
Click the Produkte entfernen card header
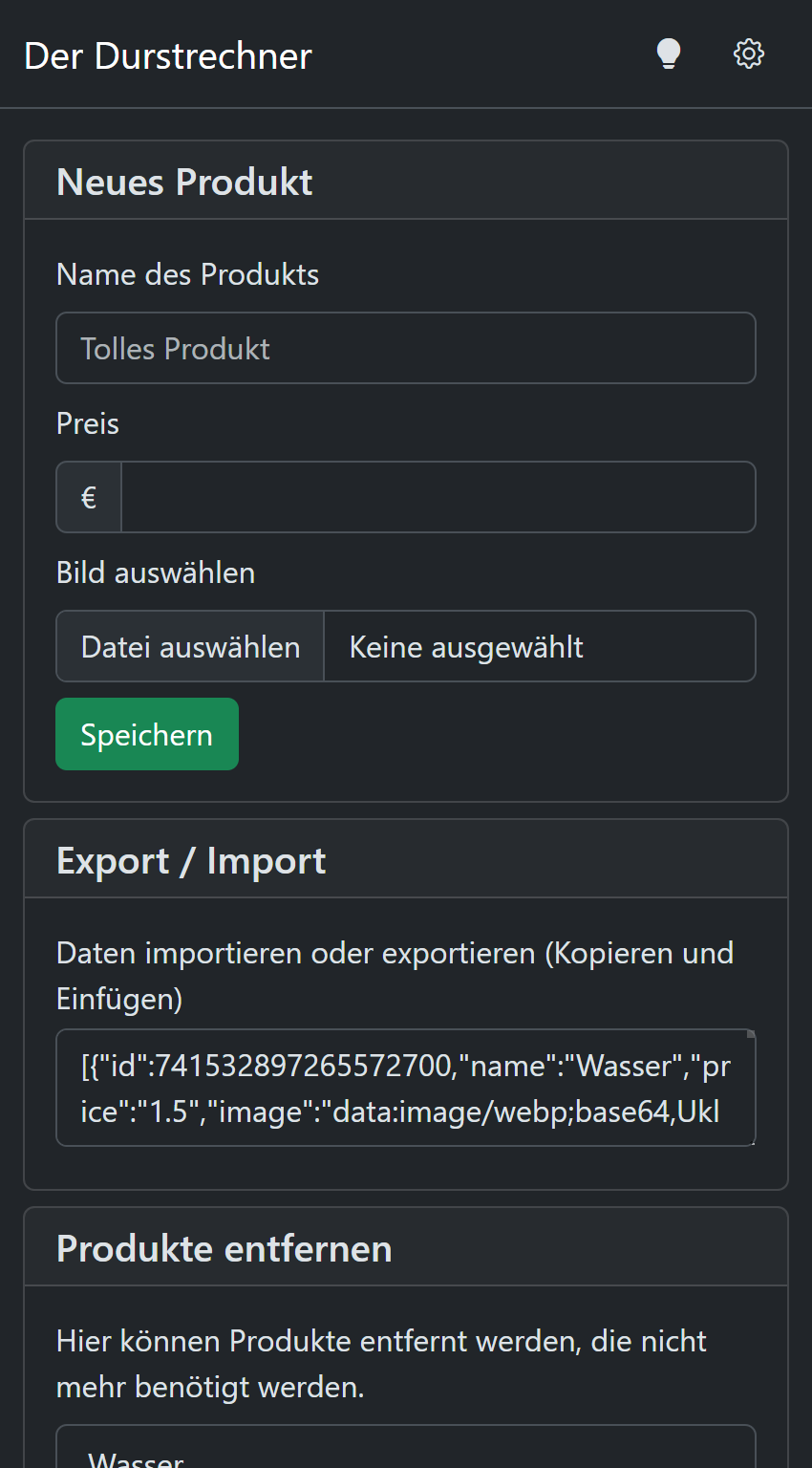224,1249
